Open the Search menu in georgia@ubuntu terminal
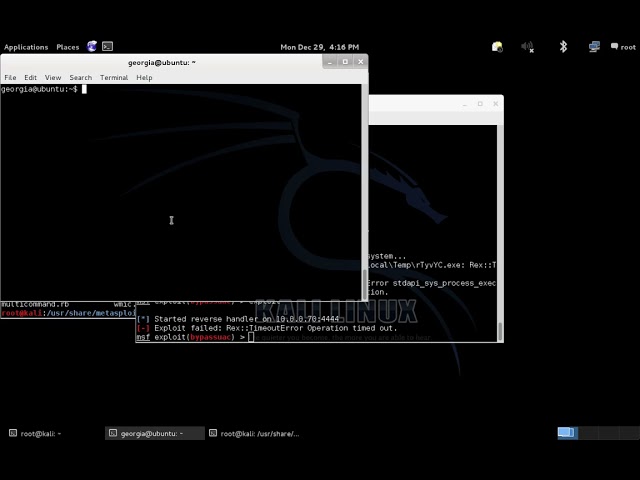The image size is (640, 480). click(80, 78)
